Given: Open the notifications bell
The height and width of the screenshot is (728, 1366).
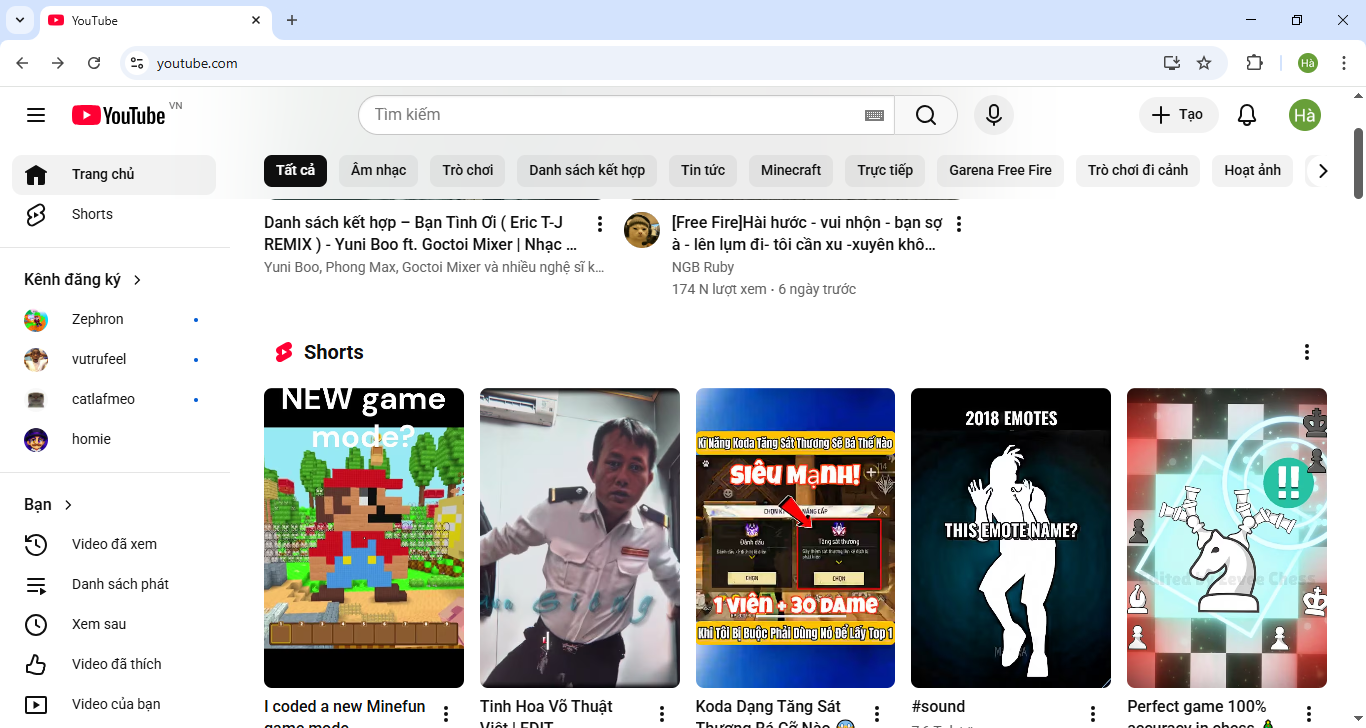Looking at the screenshot, I should [1246, 115].
